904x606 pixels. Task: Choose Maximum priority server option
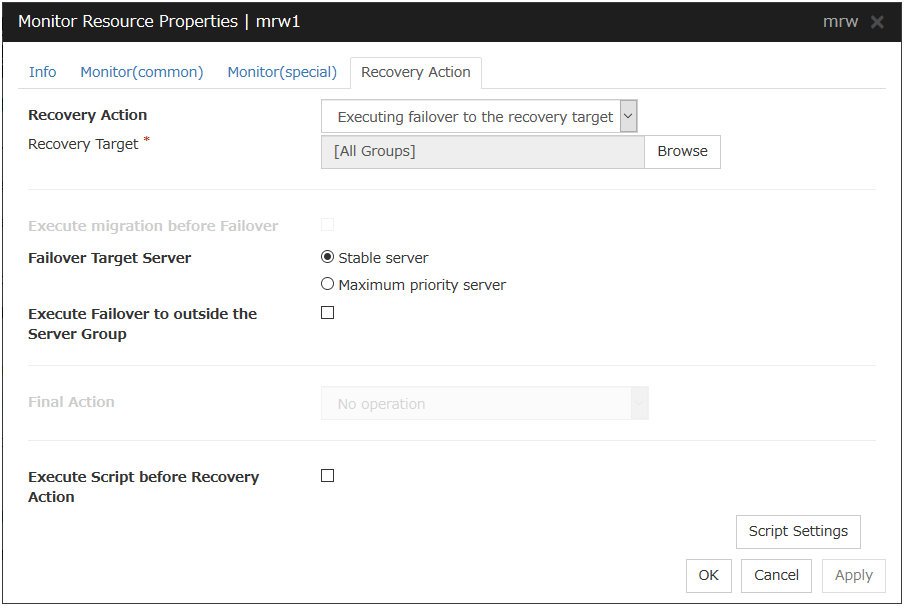[x=328, y=284]
